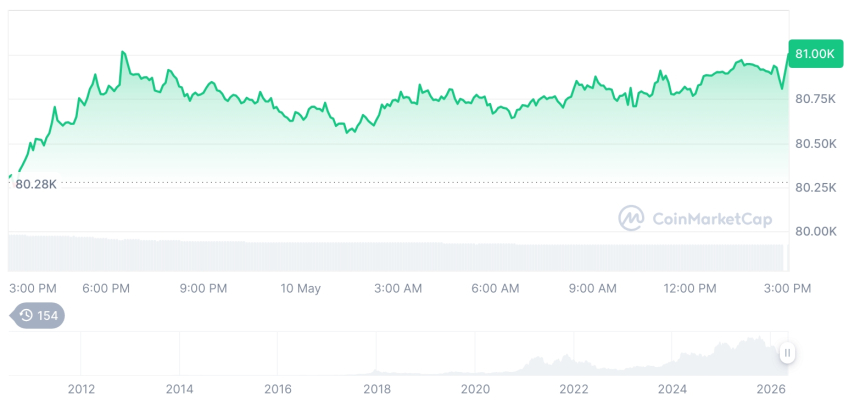Image resolution: width=860 pixels, height=401 pixels.
Task: Click the 154 history clock badge
Action: pos(37,315)
